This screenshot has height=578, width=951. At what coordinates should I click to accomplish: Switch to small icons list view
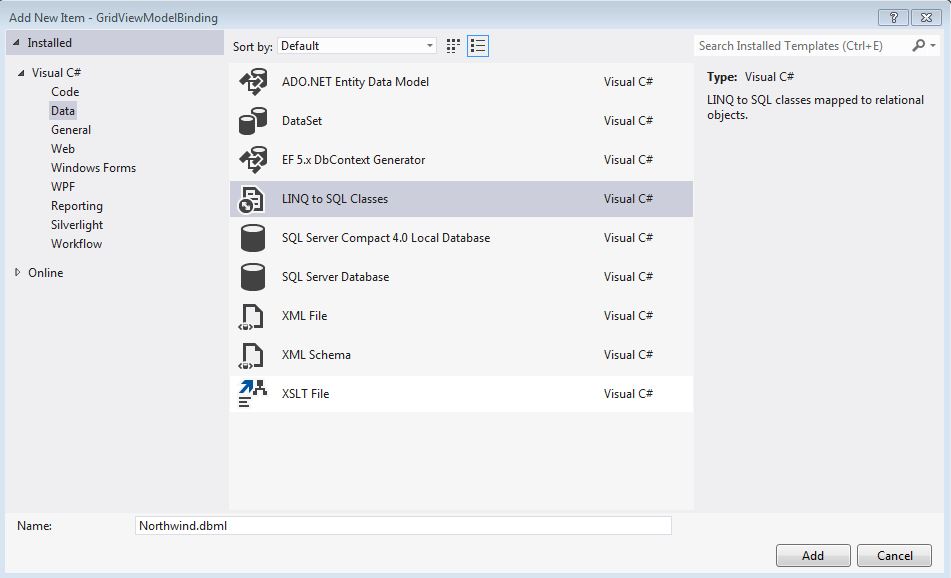tap(478, 46)
